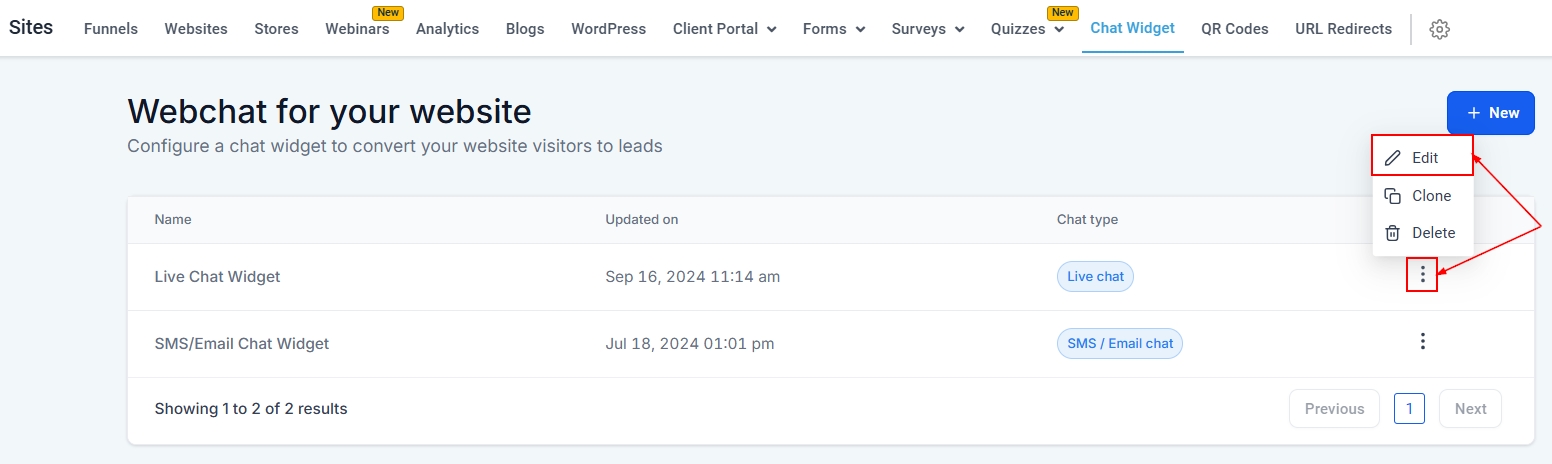Click the Next pagination button
This screenshot has width=1552, height=464.
pos(1470,409)
